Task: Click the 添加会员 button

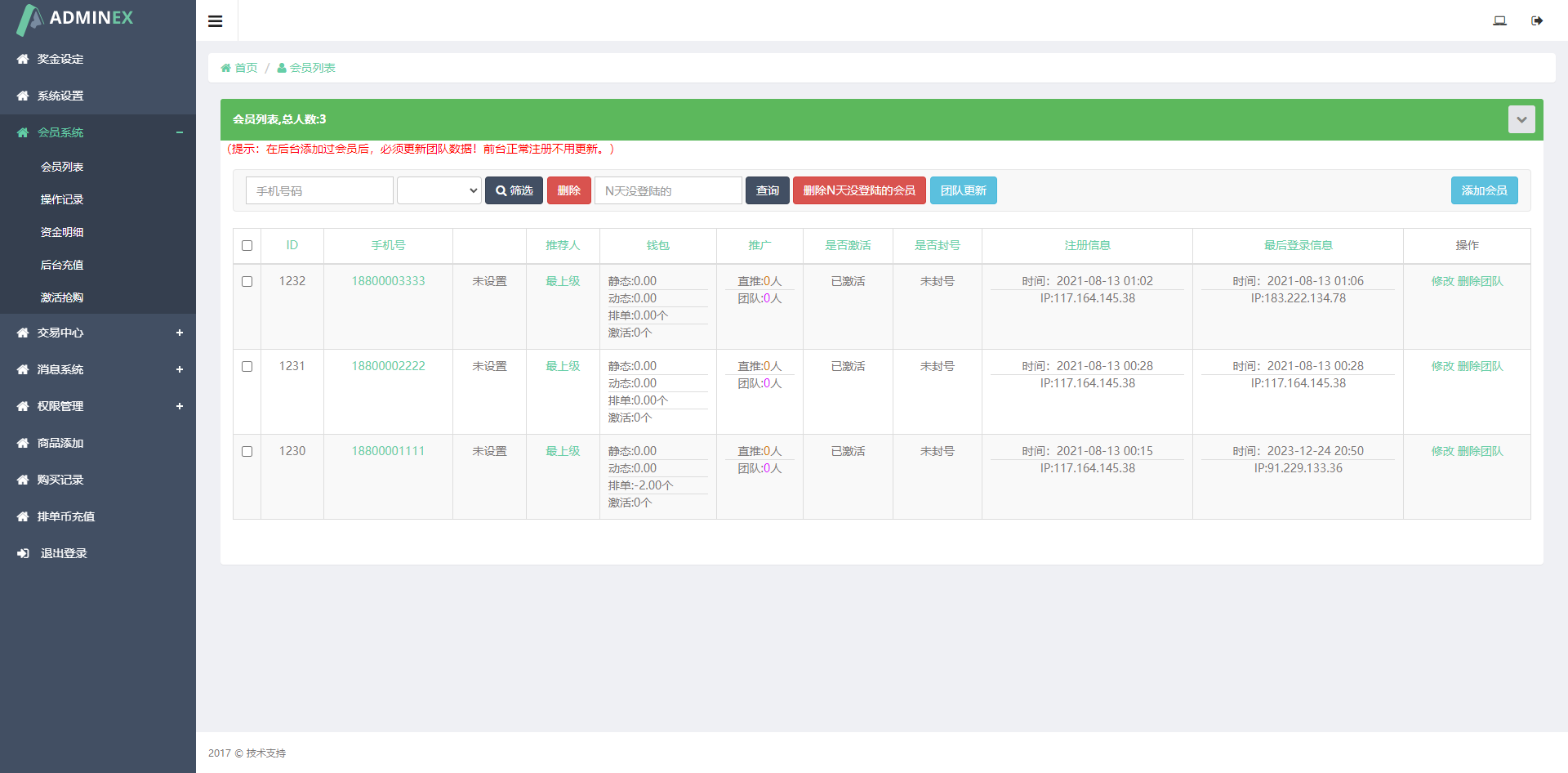Action: click(x=1484, y=190)
